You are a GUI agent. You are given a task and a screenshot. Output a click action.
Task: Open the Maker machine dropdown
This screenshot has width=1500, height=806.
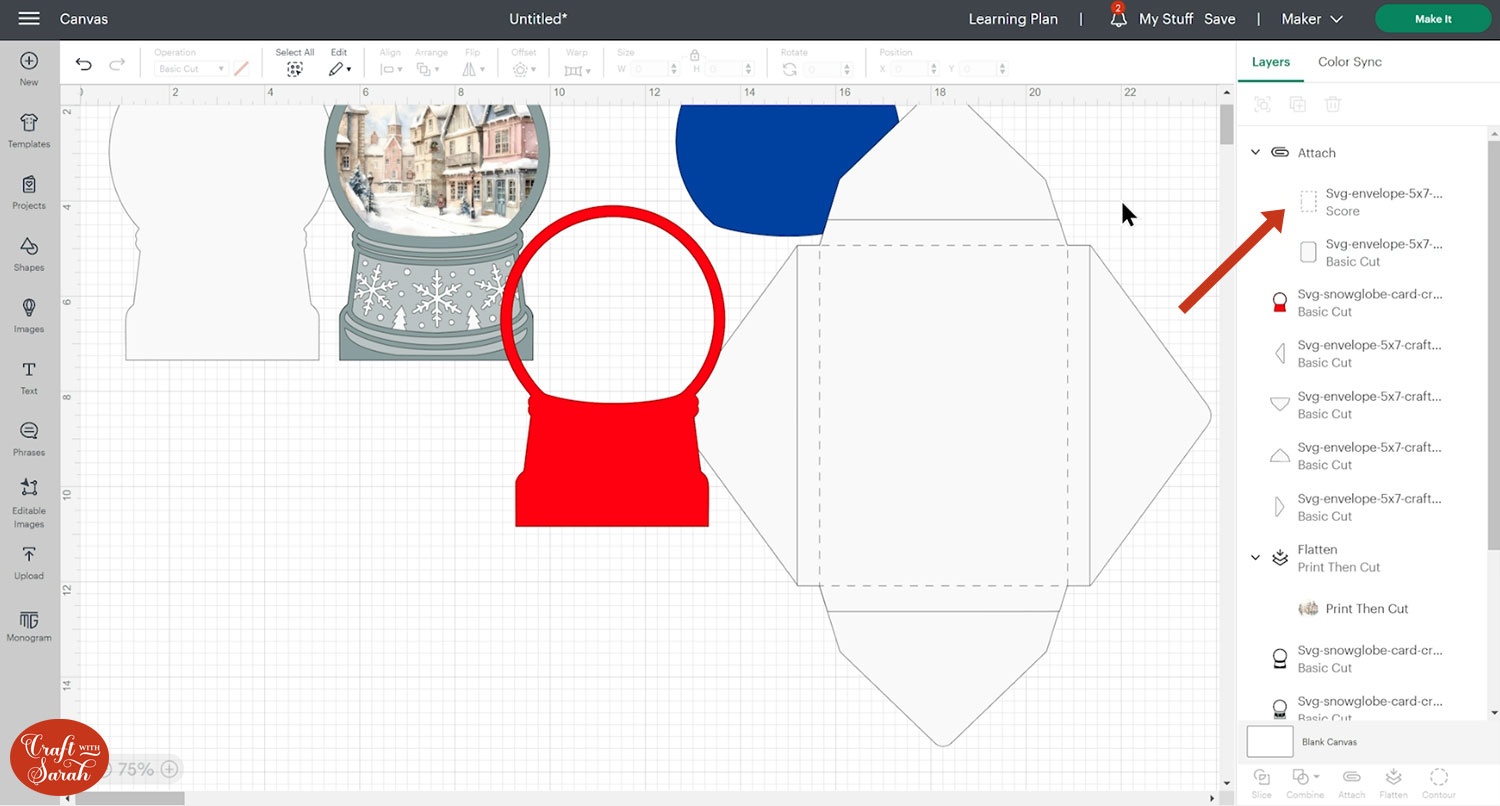tap(1313, 19)
